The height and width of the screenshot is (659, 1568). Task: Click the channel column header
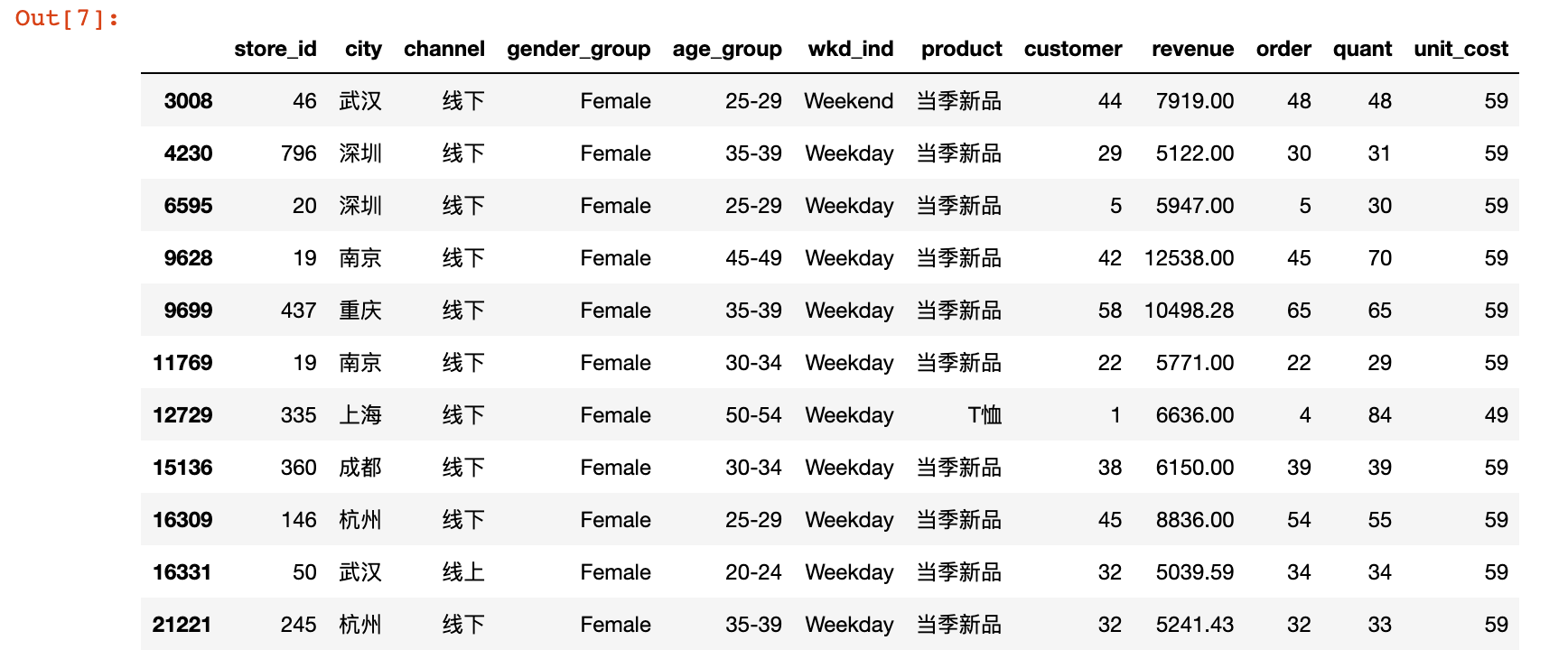click(x=444, y=49)
